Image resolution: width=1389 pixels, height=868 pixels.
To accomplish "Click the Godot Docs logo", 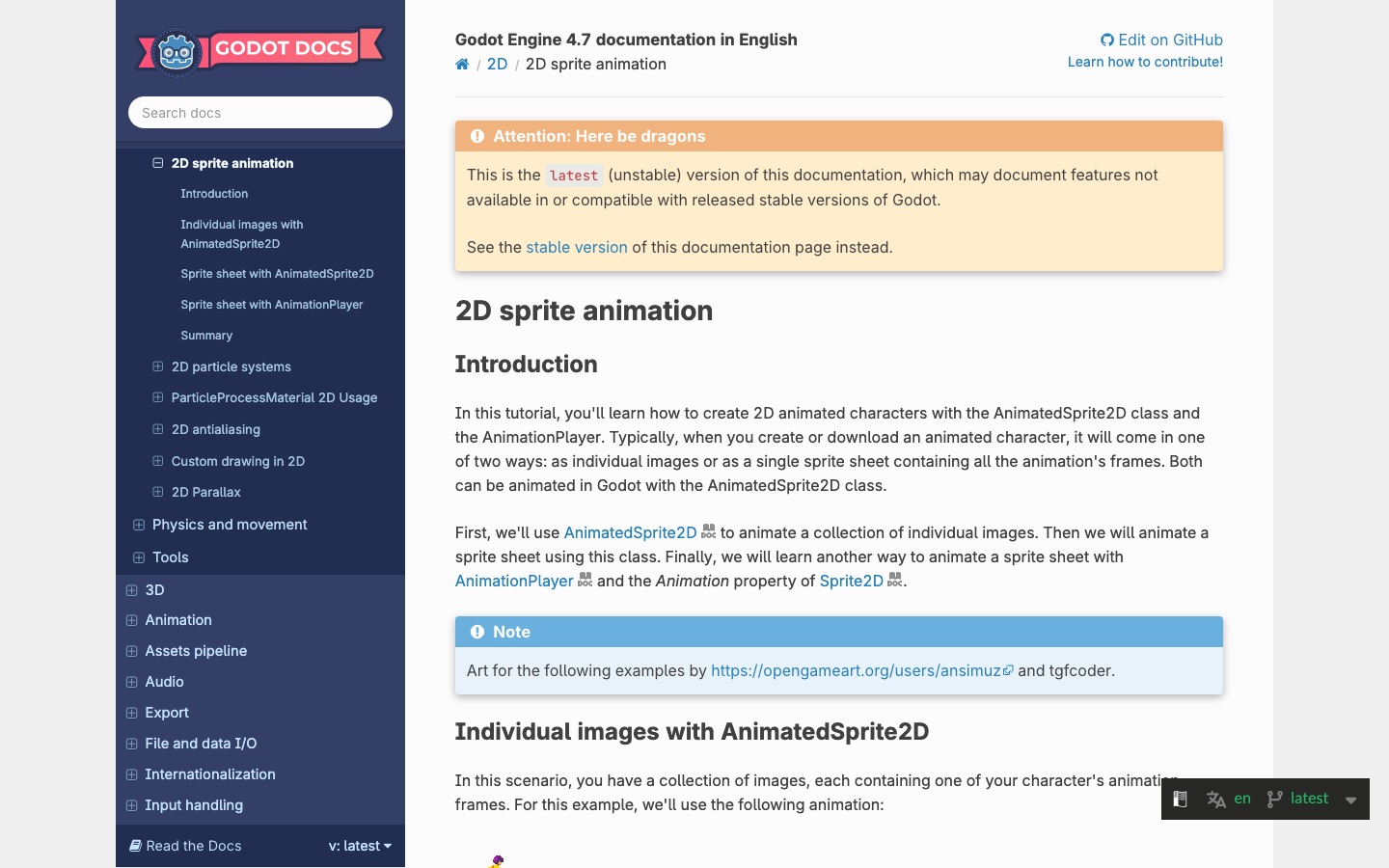I will coord(260,50).
